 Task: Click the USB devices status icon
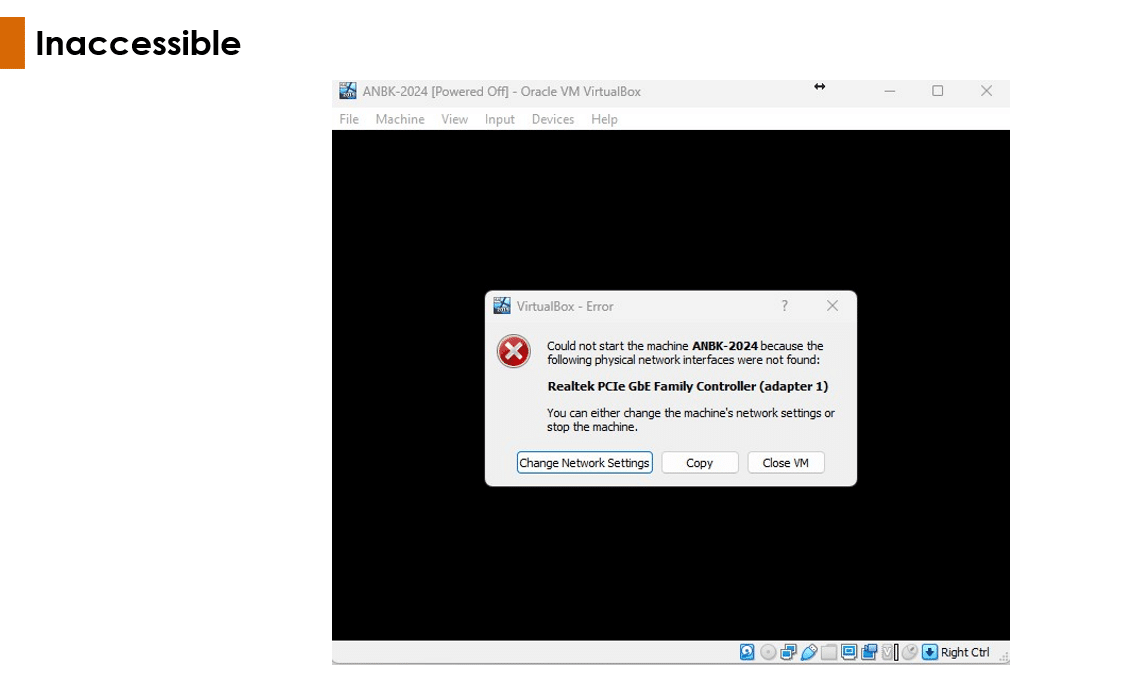[809, 652]
